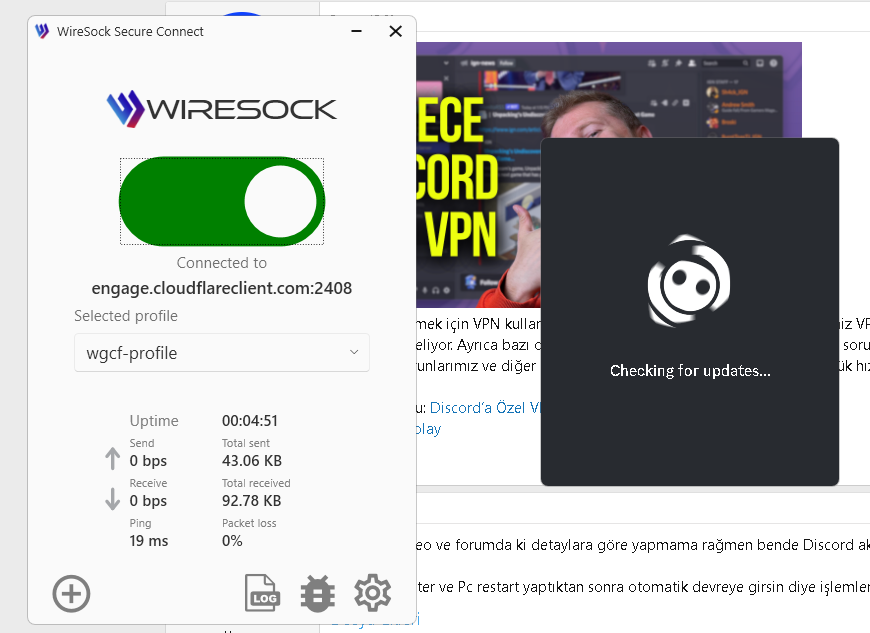Click Total sent value 43.06 KB

coord(252,460)
